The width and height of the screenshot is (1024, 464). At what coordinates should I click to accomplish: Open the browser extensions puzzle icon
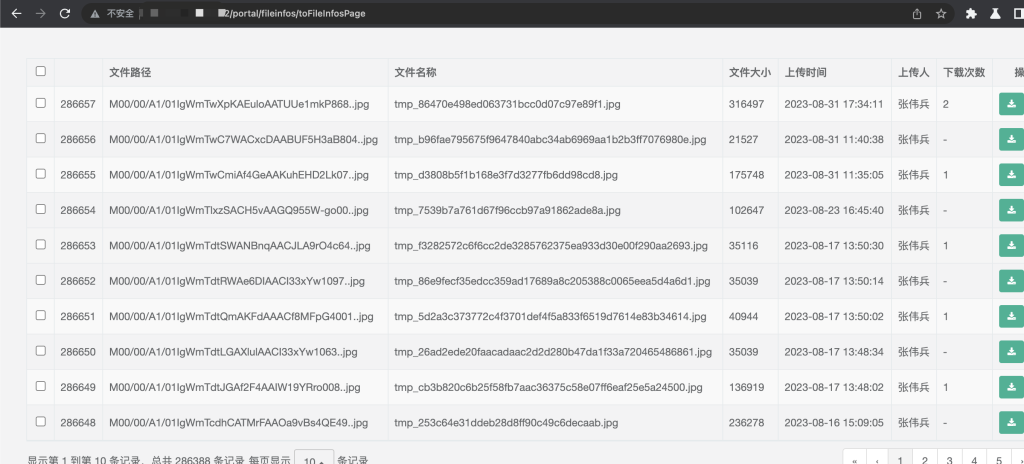pos(971,13)
